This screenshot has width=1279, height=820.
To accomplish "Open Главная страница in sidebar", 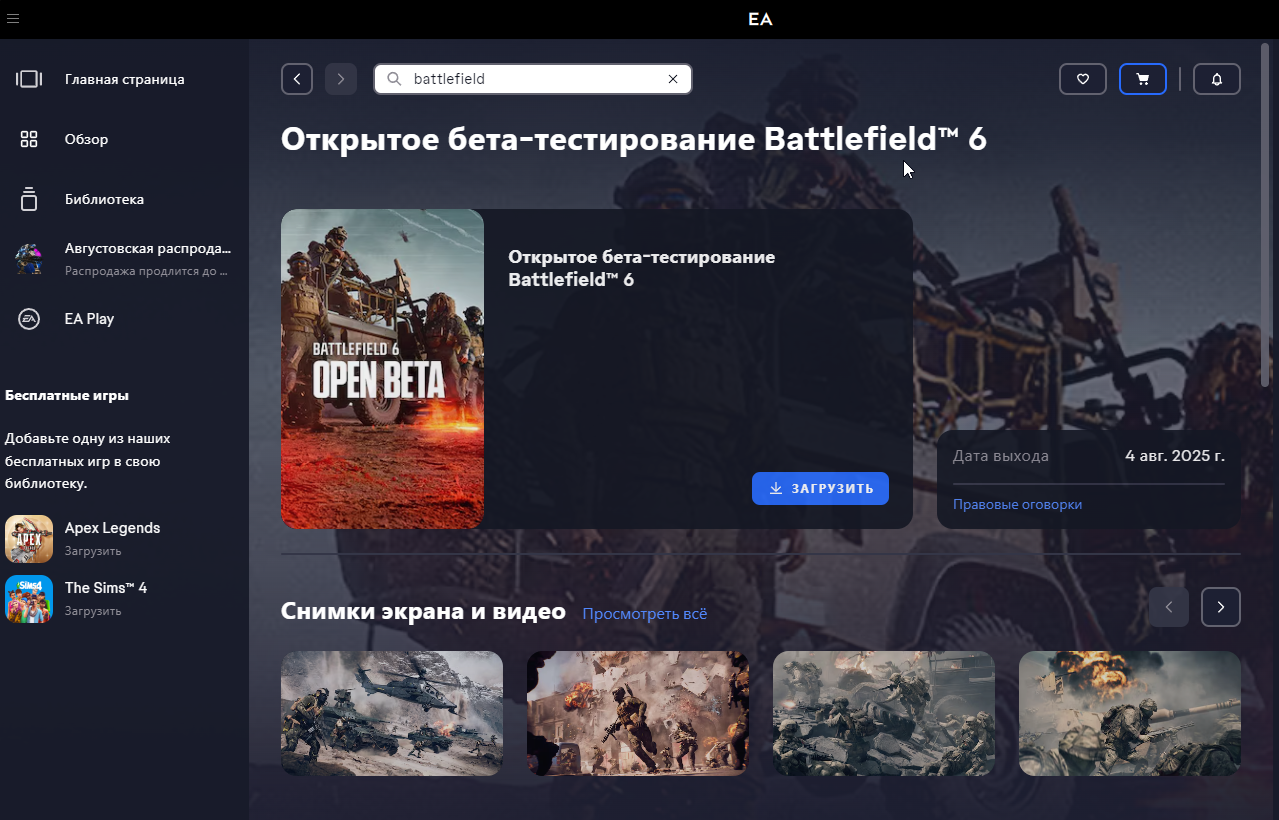I will [125, 79].
